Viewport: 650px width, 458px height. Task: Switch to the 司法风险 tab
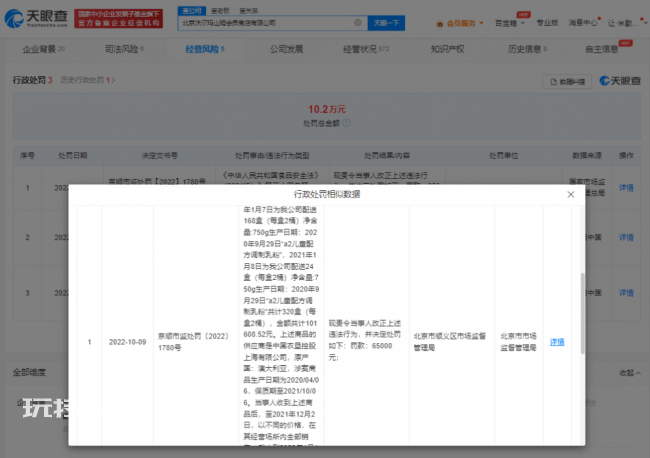(124, 49)
